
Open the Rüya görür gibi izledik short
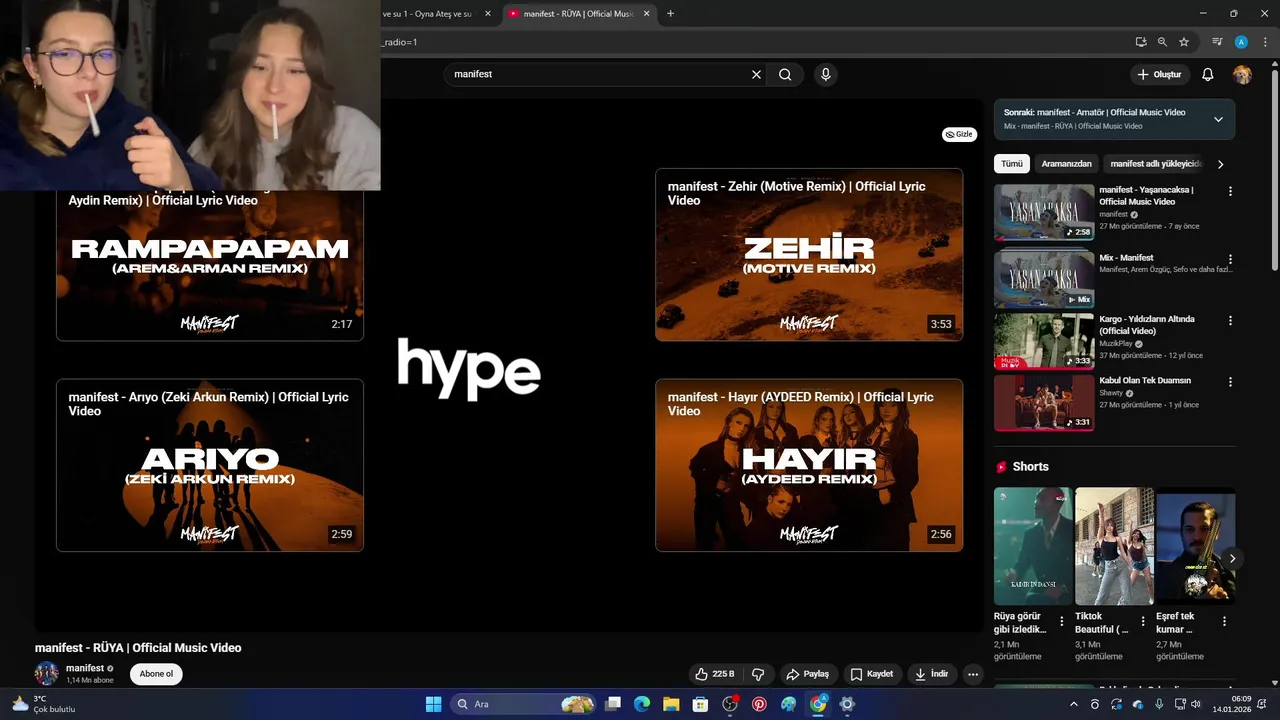pos(1033,546)
